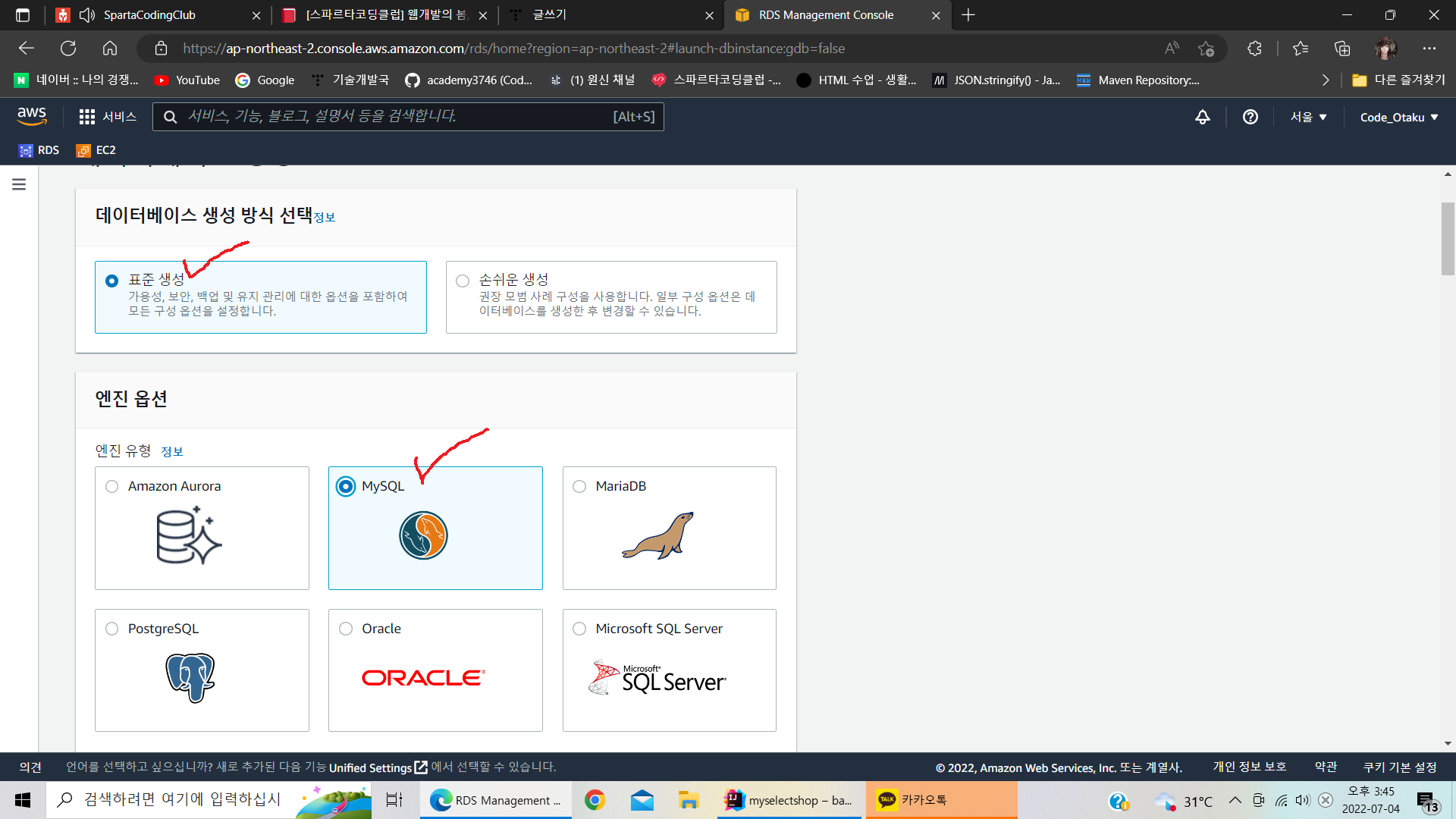Expand the Code_Otaku account menu

coord(1399,117)
